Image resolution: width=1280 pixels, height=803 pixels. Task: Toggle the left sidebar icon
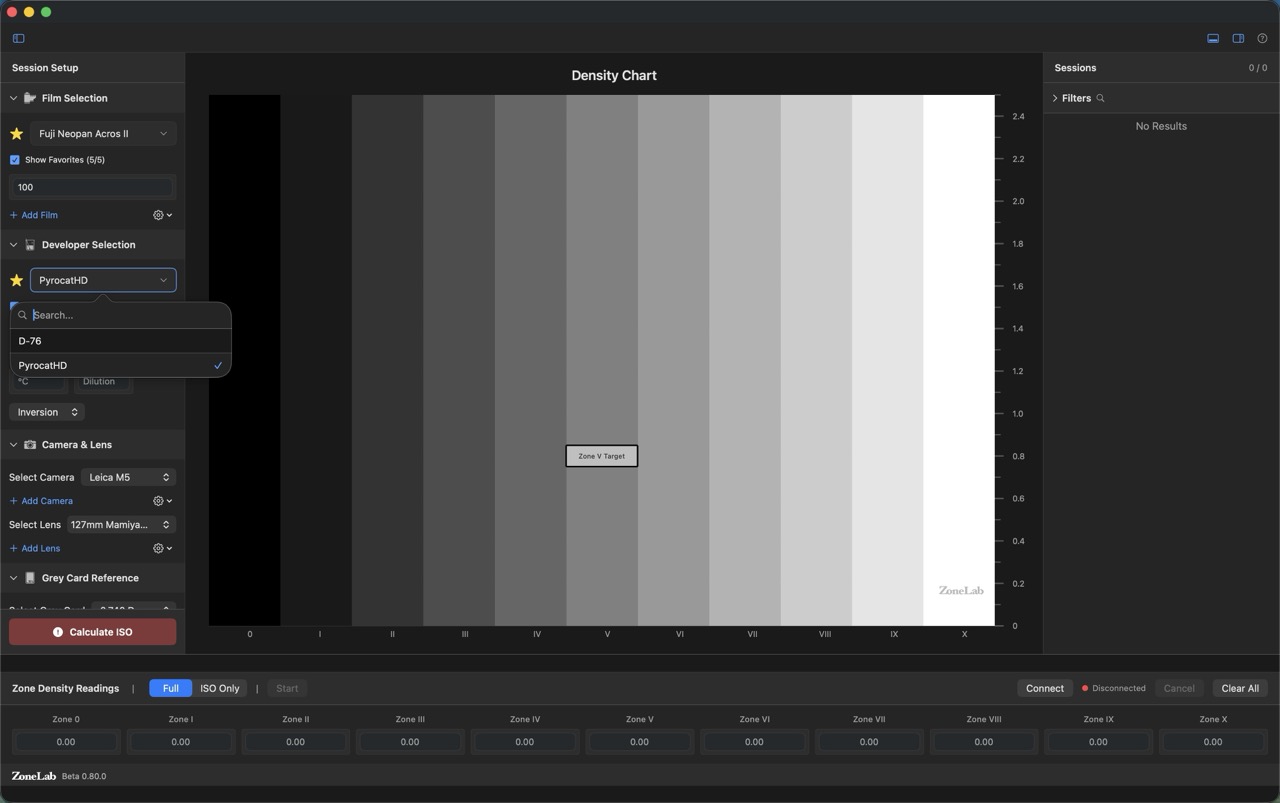18,38
